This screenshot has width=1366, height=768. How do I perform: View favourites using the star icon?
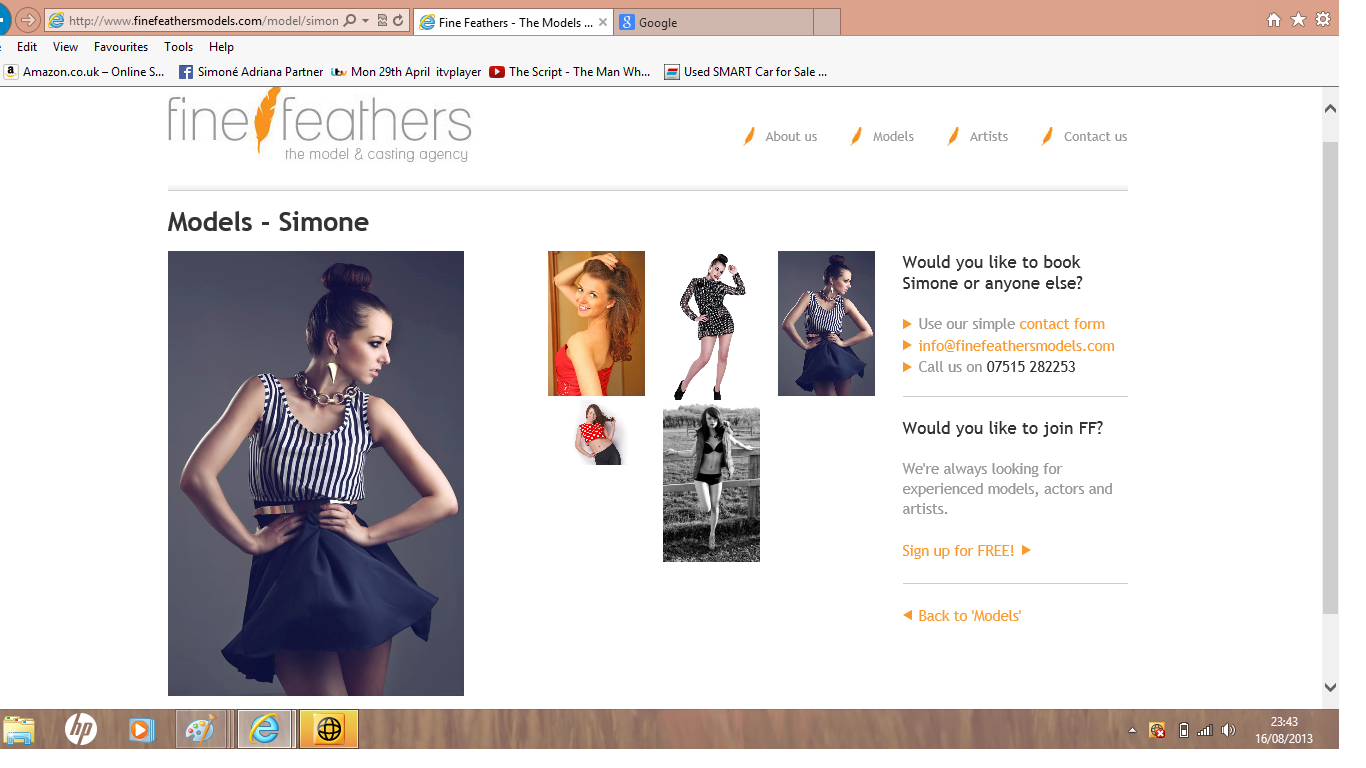1297,18
